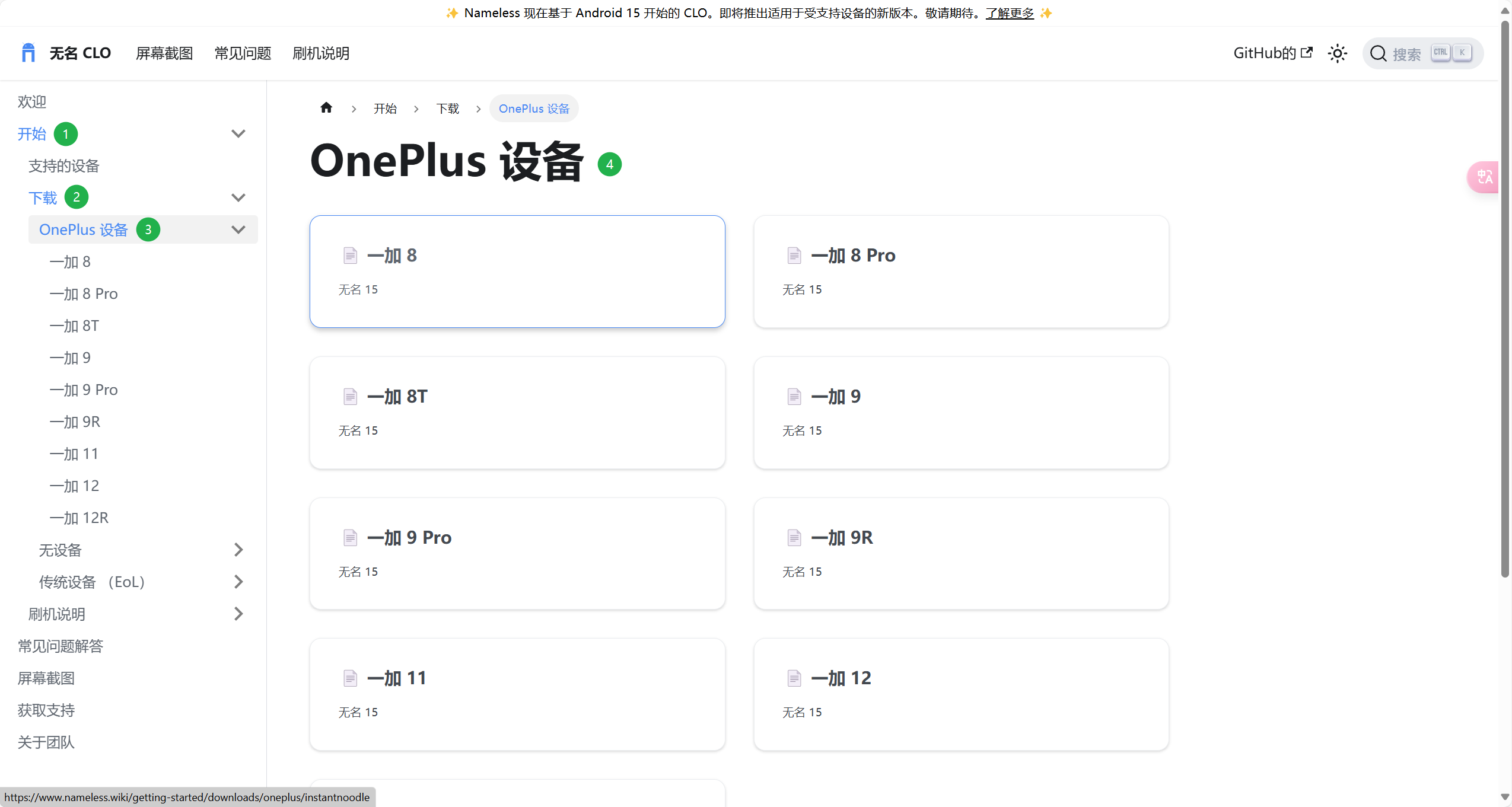Click the 了解更多 banner link
This screenshot has width=1512, height=807.
[1009, 13]
